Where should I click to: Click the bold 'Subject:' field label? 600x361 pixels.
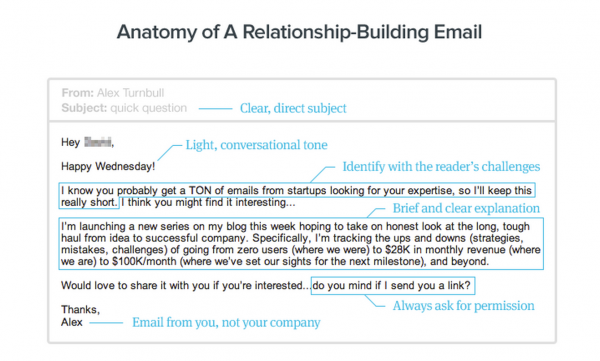tap(84, 108)
